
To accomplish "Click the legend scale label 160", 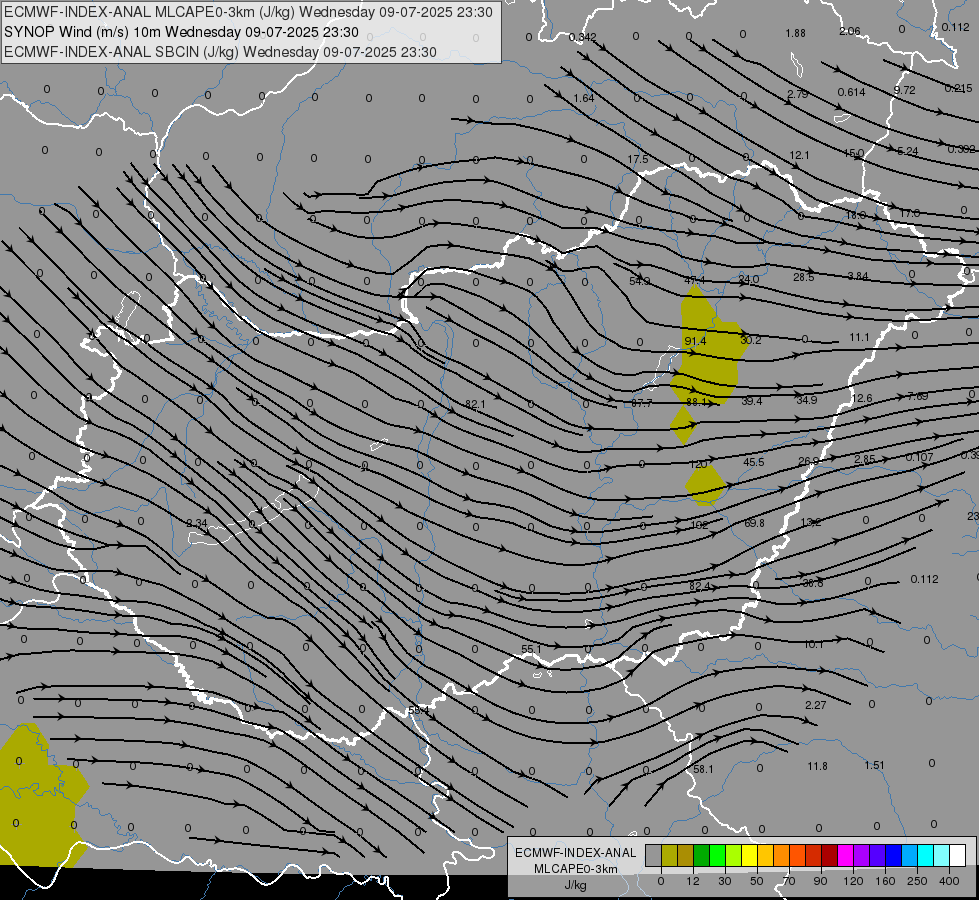I will click(x=885, y=881).
